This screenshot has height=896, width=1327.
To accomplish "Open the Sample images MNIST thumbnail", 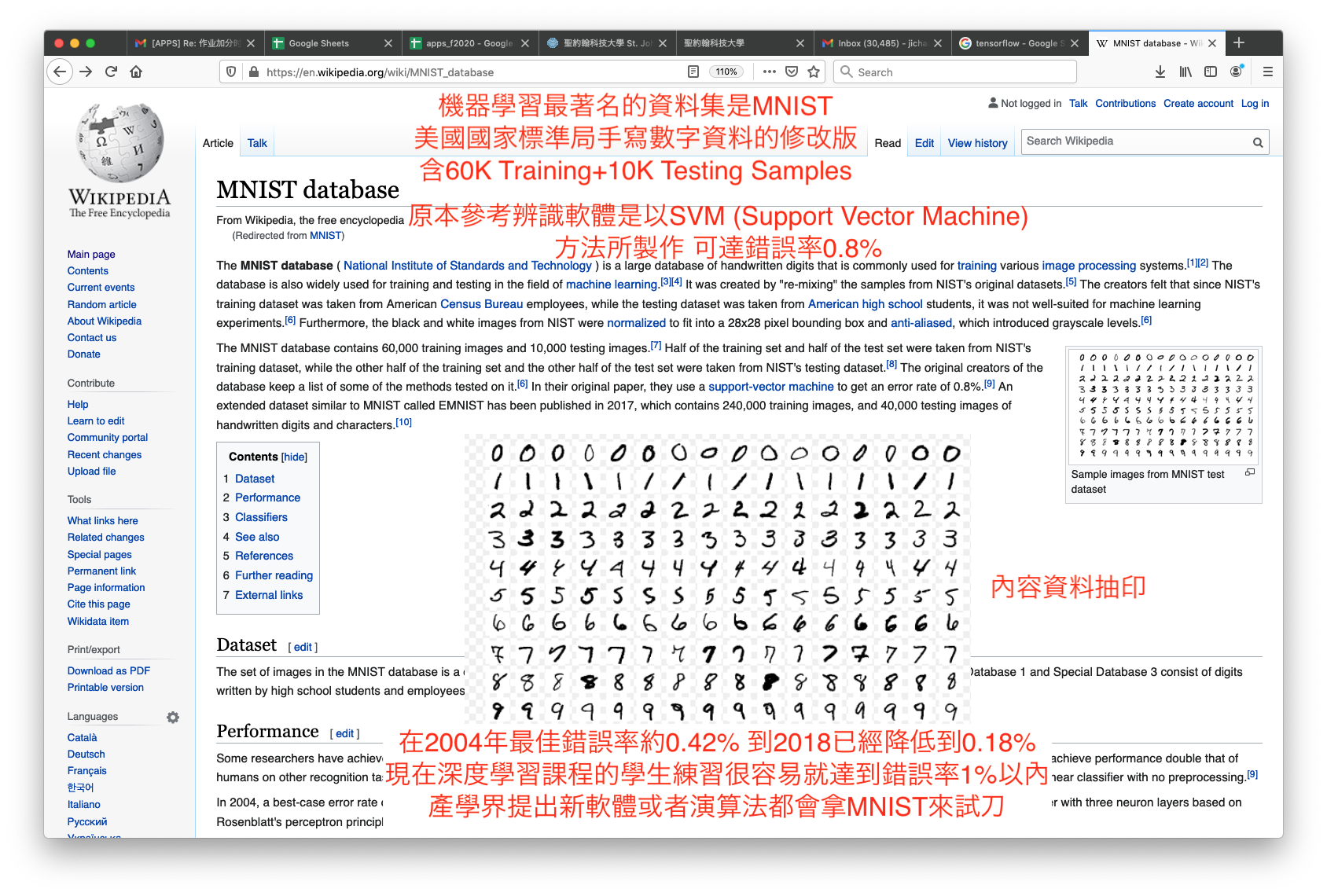I will pos(1164,406).
